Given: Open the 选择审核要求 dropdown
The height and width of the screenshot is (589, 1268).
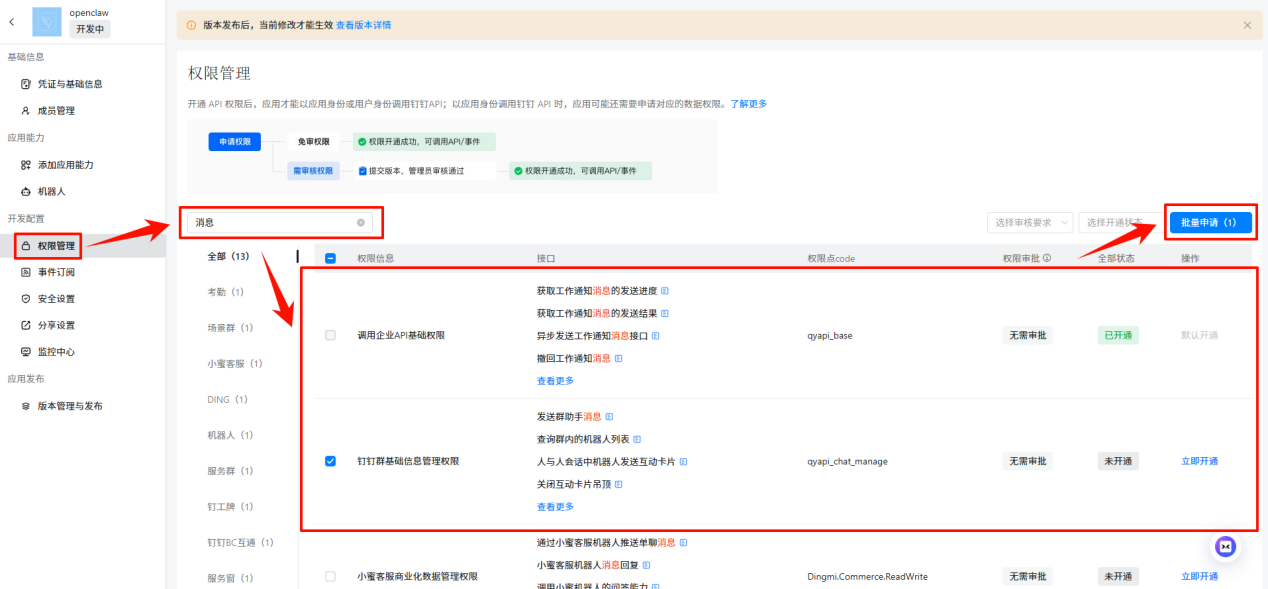Looking at the screenshot, I should tap(1029, 222).
